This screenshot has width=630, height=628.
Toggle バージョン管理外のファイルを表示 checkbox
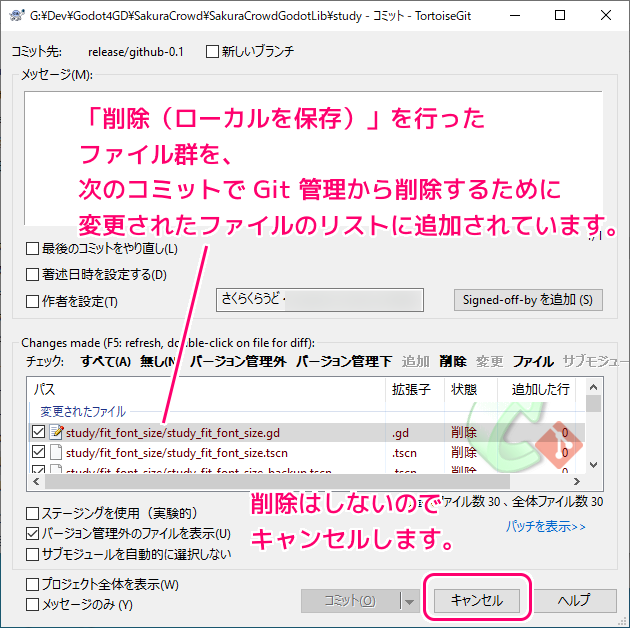click(x=33, y=534)
